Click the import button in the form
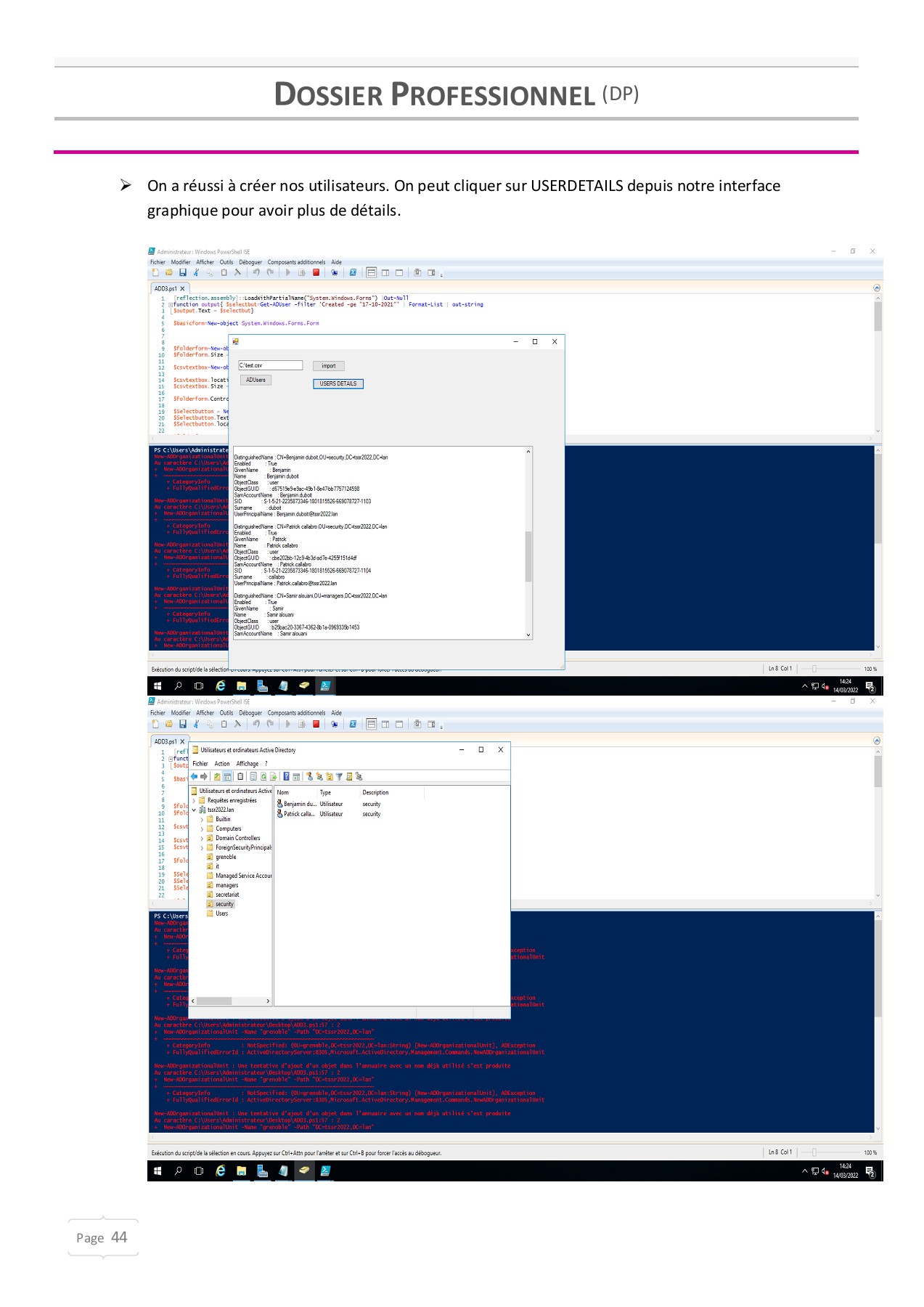Screen dimensions: 924x1307 point(328,366)
